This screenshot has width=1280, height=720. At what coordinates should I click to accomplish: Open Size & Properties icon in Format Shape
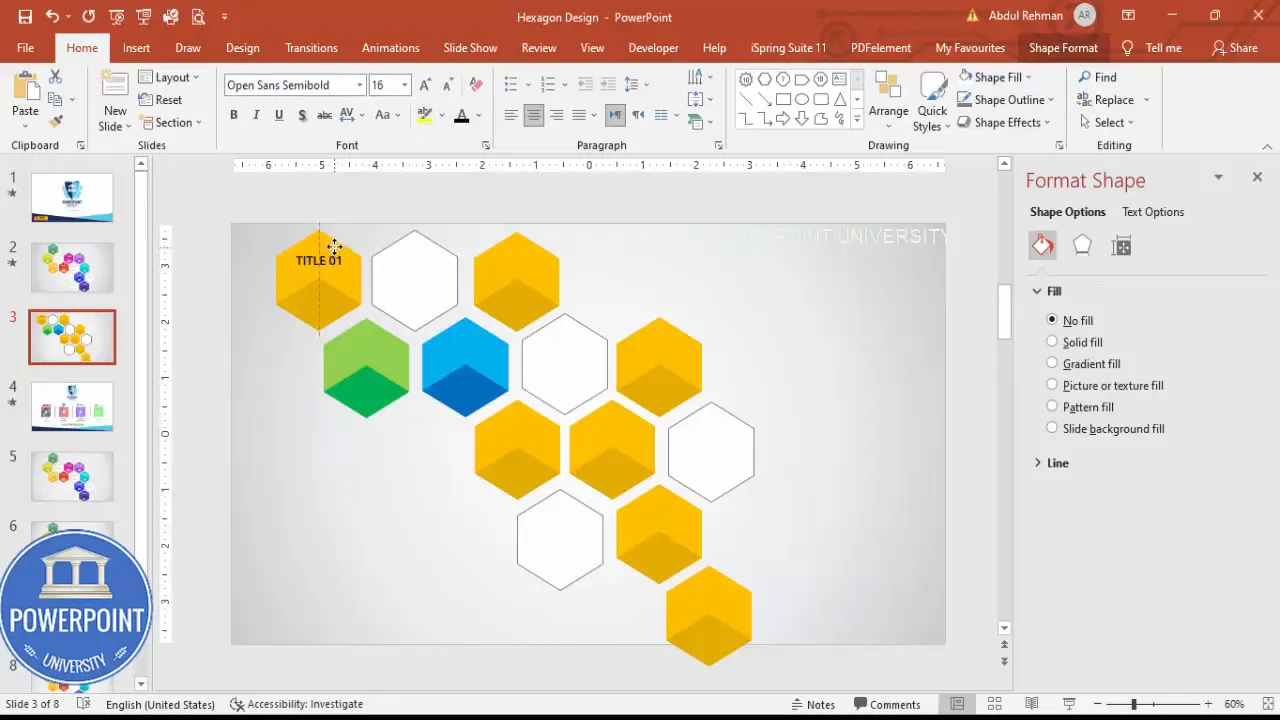click(x=1121, y=246)
